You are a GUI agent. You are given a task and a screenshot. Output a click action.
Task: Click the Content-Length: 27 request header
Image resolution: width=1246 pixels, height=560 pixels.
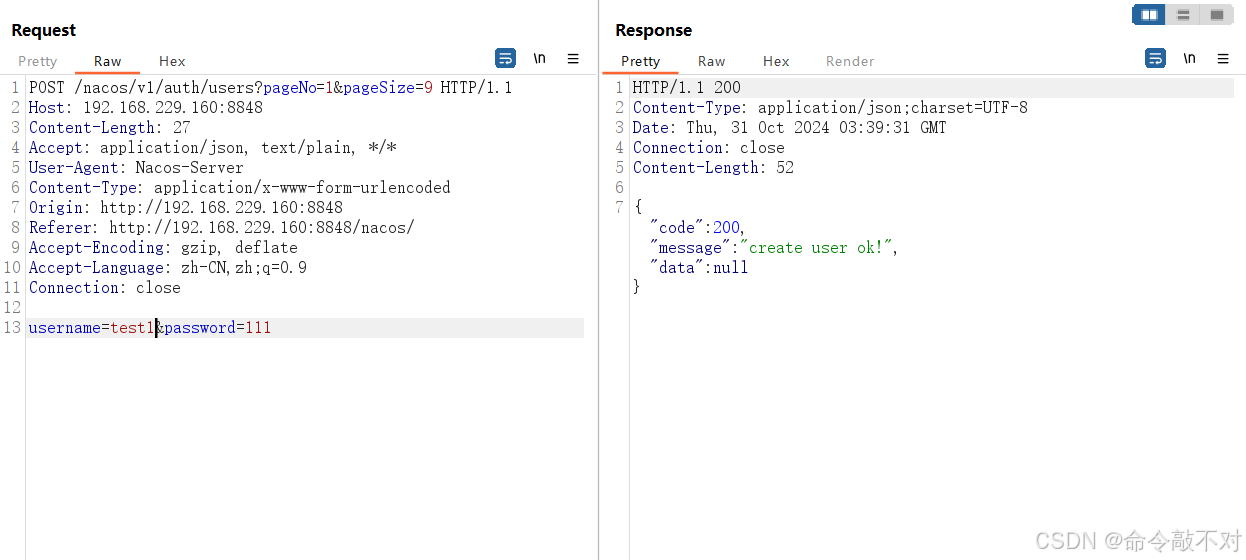pyautogui.click(x=109, y=128)
